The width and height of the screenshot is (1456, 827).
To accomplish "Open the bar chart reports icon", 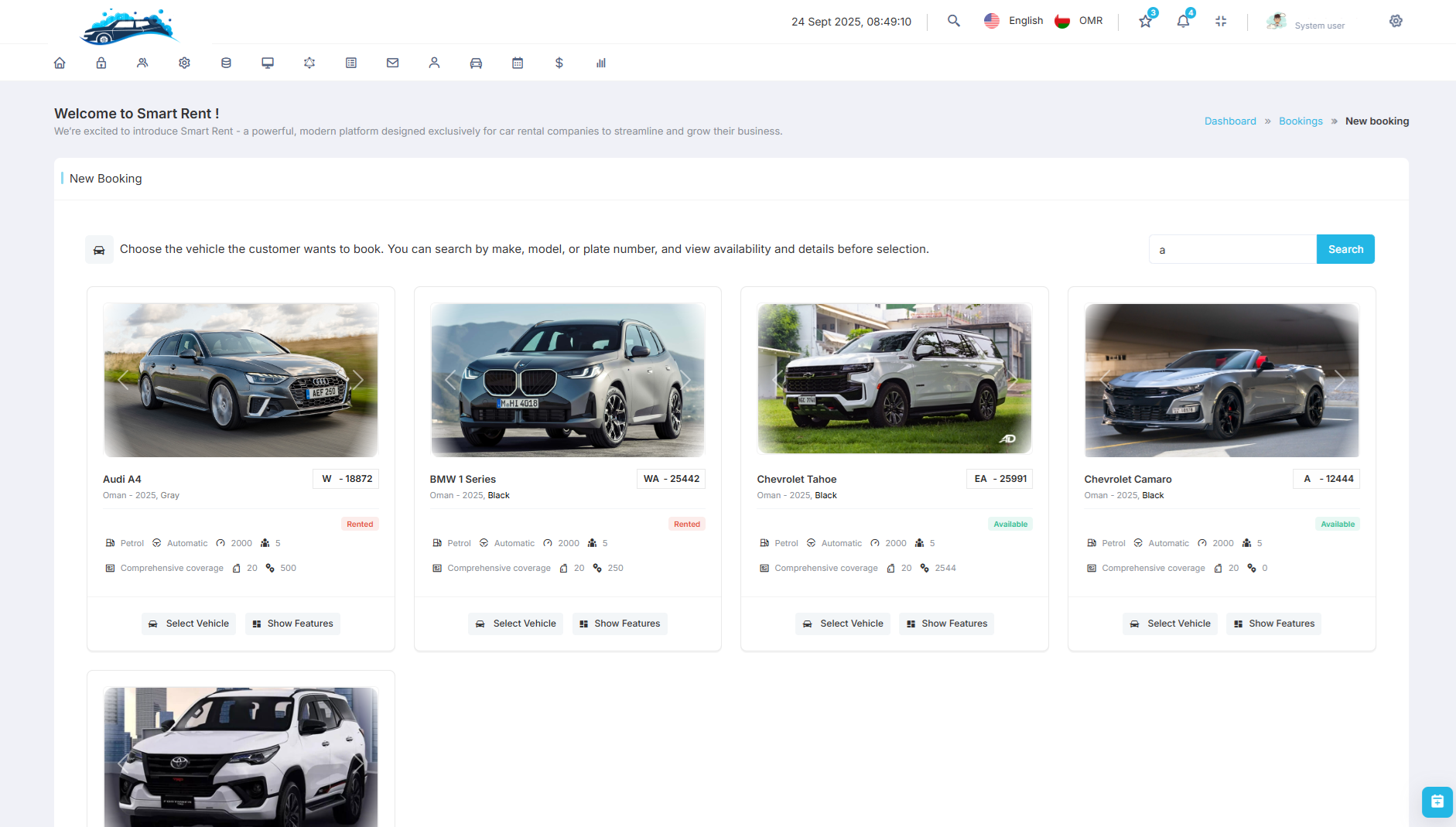I will coord(601,63).
